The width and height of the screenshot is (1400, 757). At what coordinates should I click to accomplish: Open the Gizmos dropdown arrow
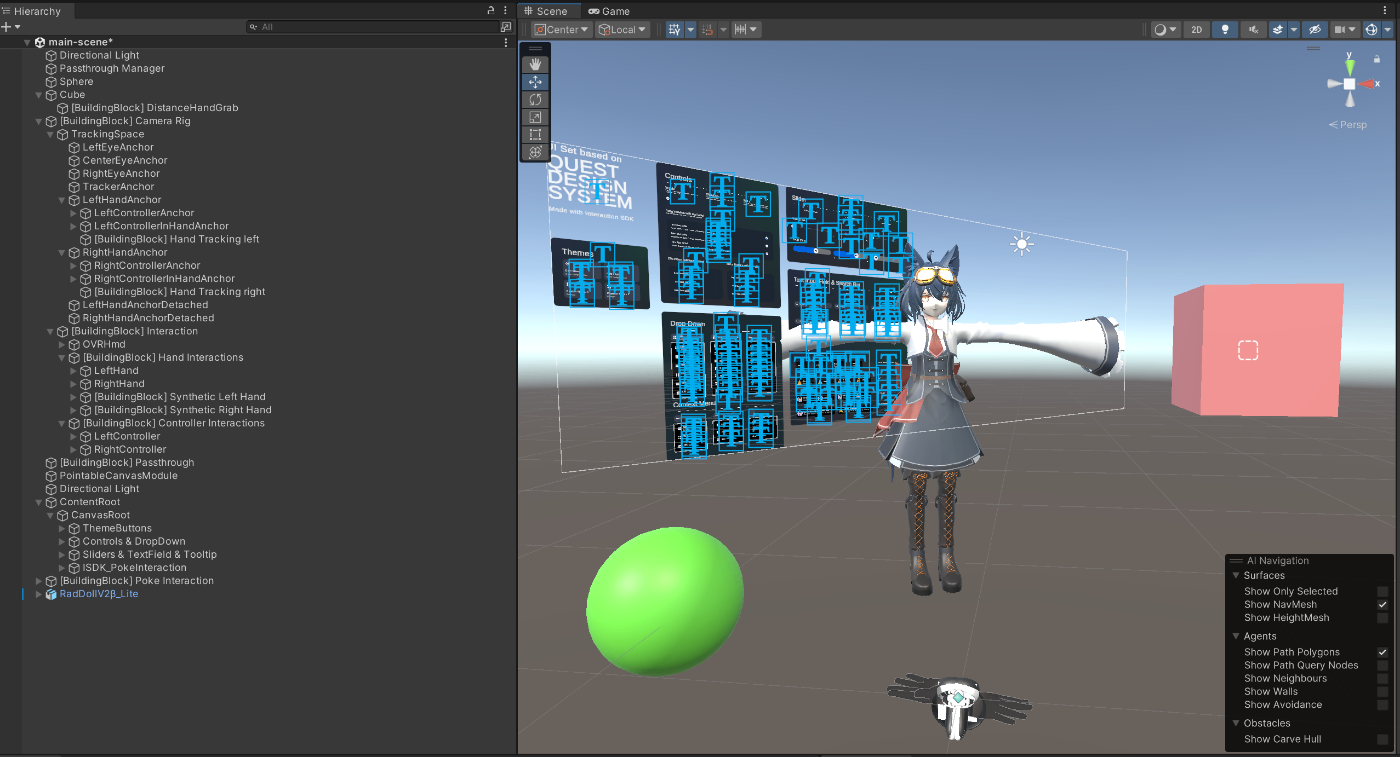(1386, 30)
